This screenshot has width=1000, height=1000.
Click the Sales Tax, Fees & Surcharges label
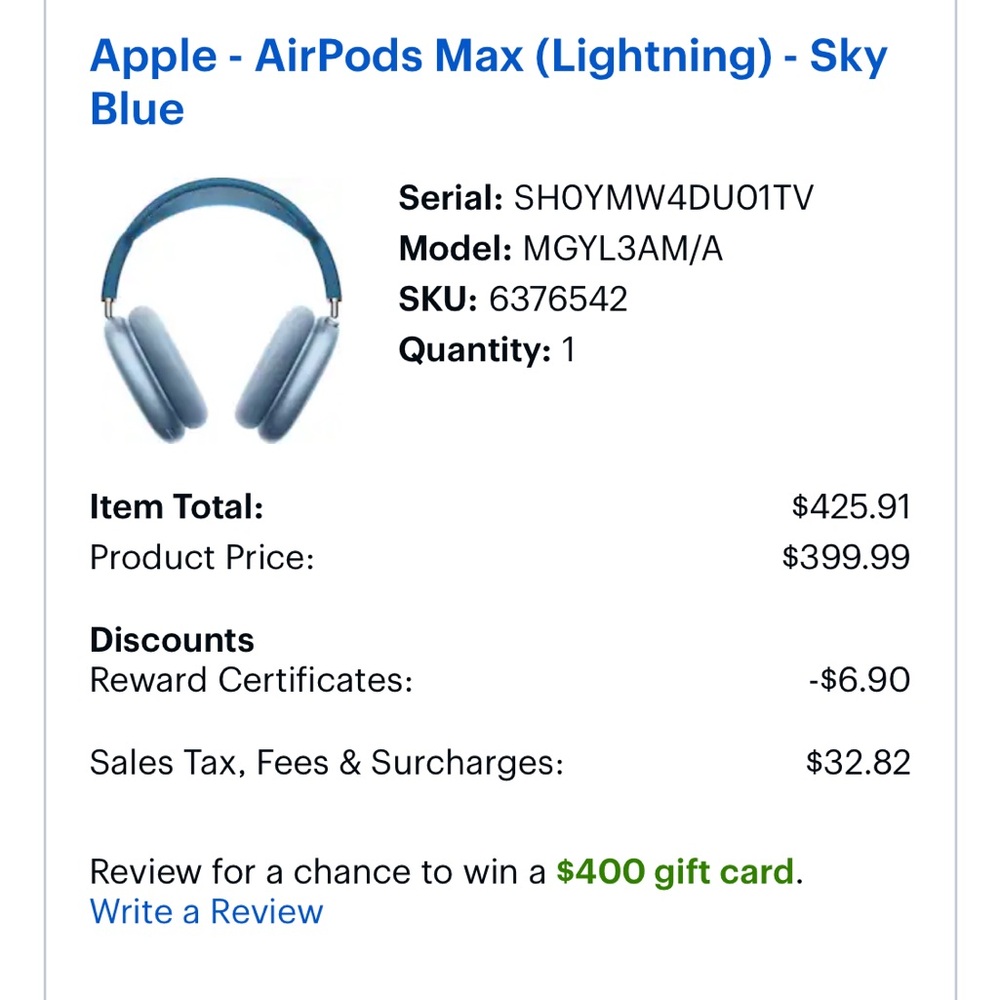point(326,762)
